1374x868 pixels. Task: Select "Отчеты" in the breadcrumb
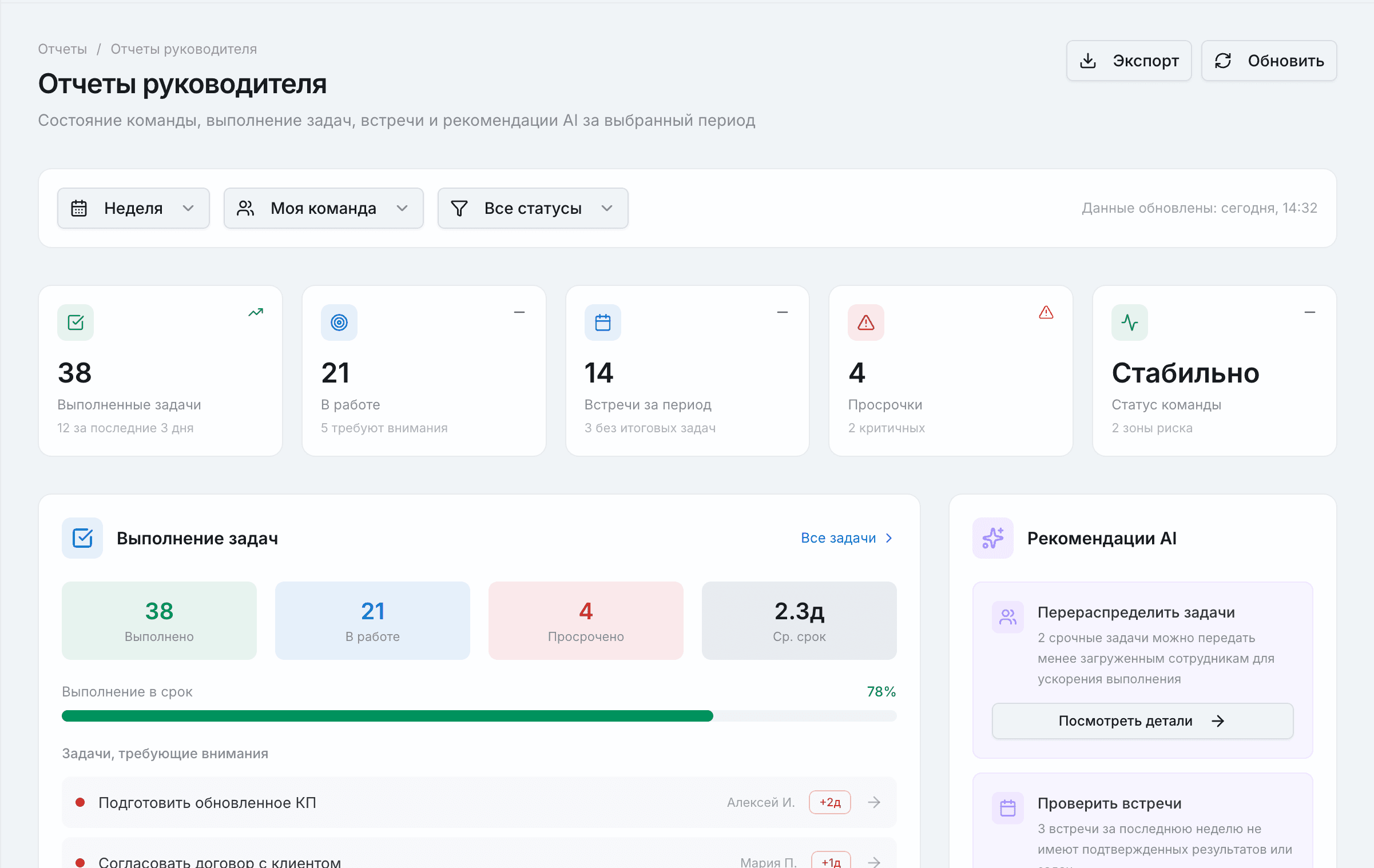click(x=62, y=49)
